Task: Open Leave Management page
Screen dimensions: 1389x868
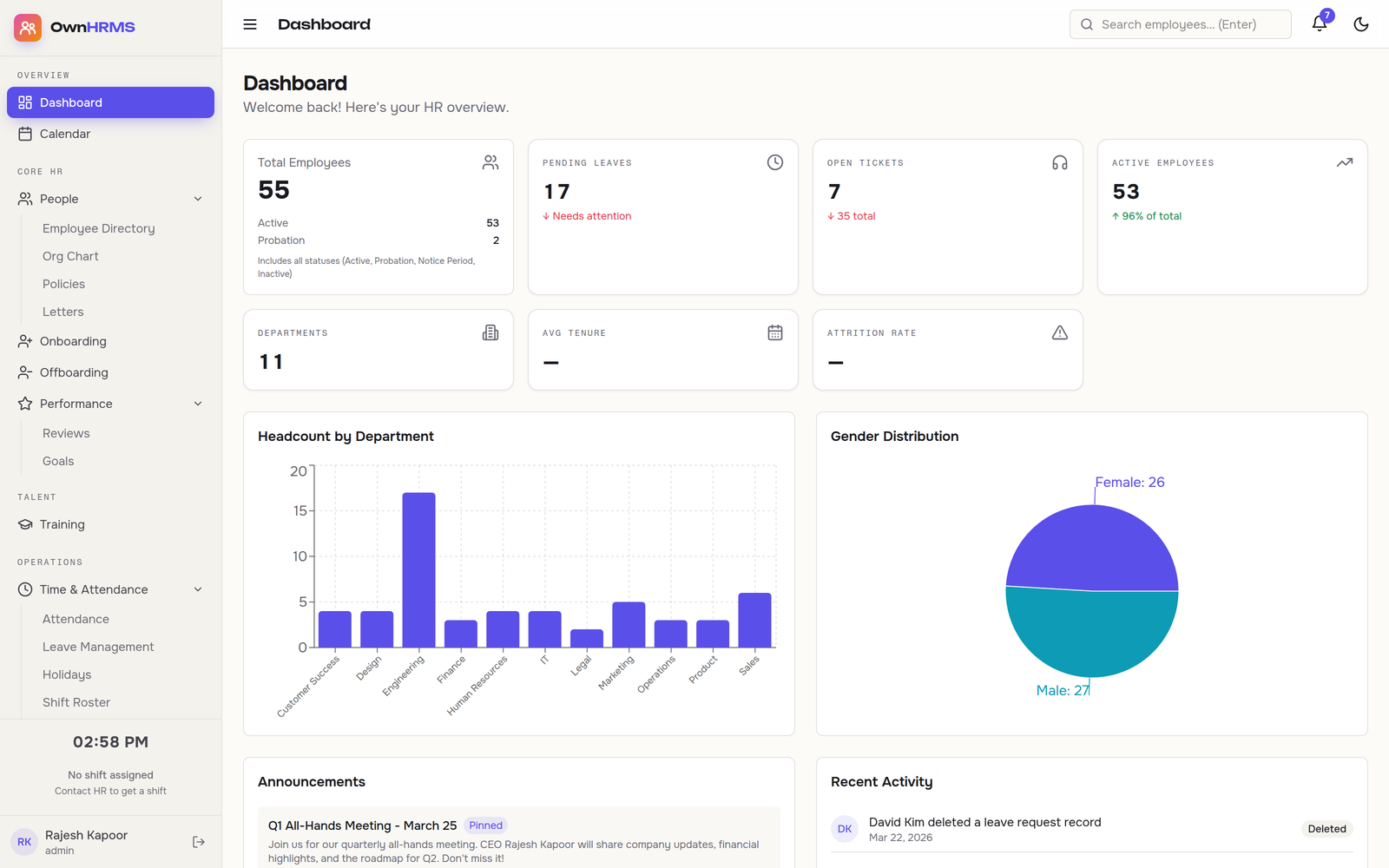Action: pyautogui.click(x=98, y=647)
